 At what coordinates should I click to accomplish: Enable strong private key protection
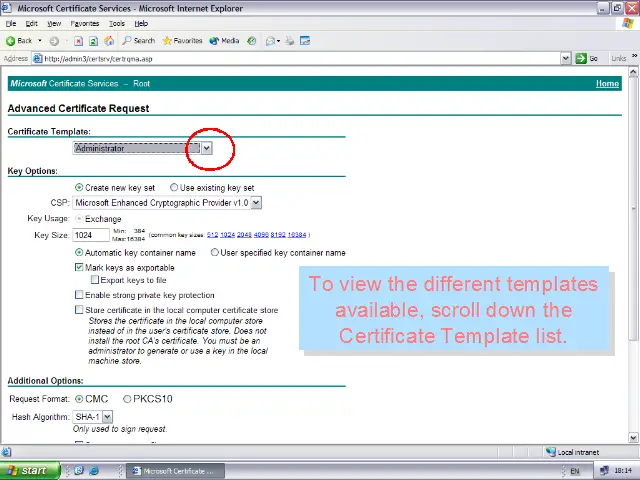[79, 295]
